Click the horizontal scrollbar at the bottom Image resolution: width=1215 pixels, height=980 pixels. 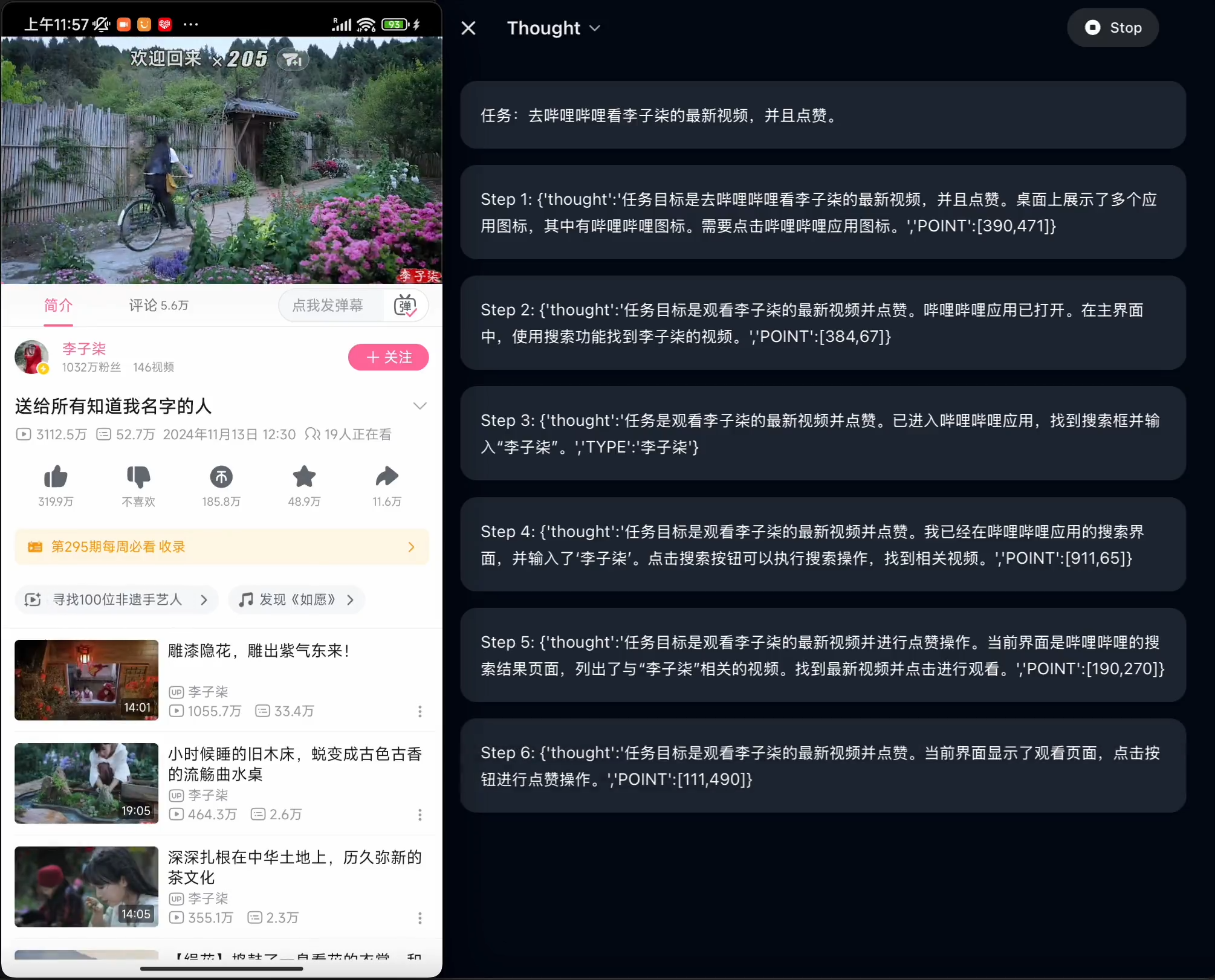point(221,968)
